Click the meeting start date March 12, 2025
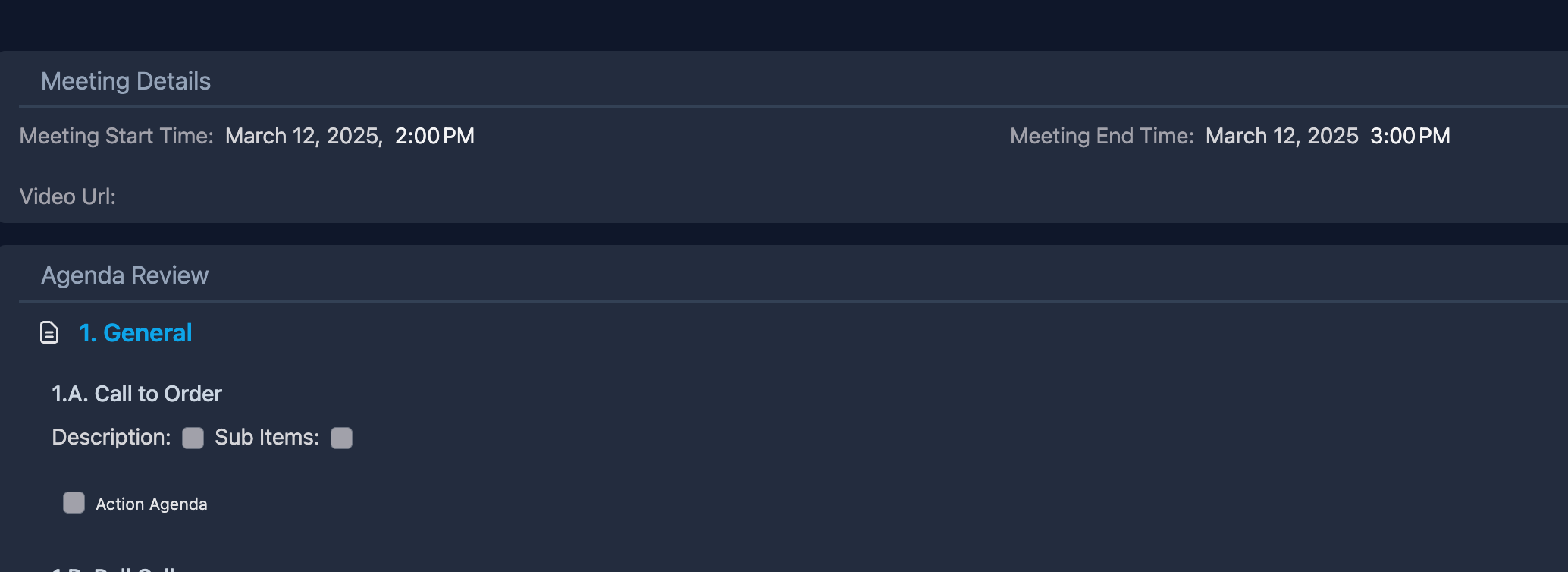Viewport: 1568px width, 572px height. [303, 137]
